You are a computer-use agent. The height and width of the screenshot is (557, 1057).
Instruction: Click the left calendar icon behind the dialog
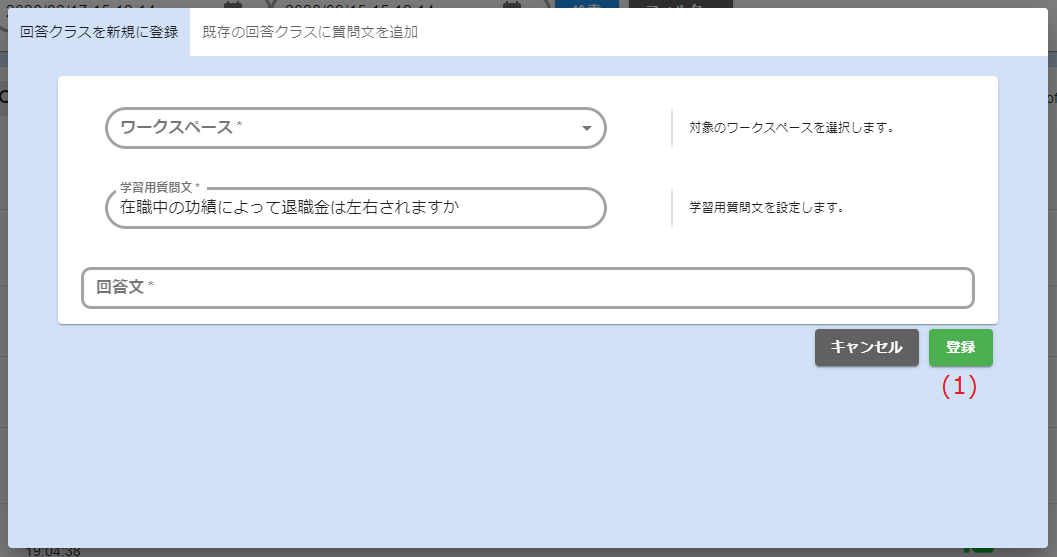[x=233, y=4]
